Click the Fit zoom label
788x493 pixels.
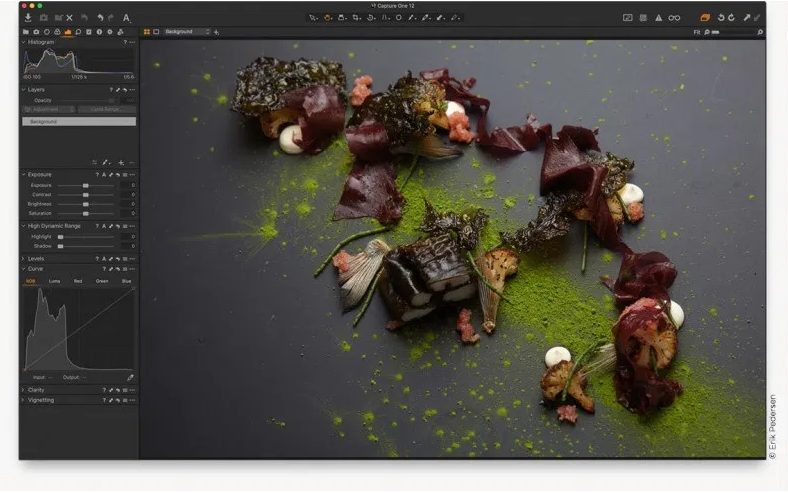tap(696, 32)
